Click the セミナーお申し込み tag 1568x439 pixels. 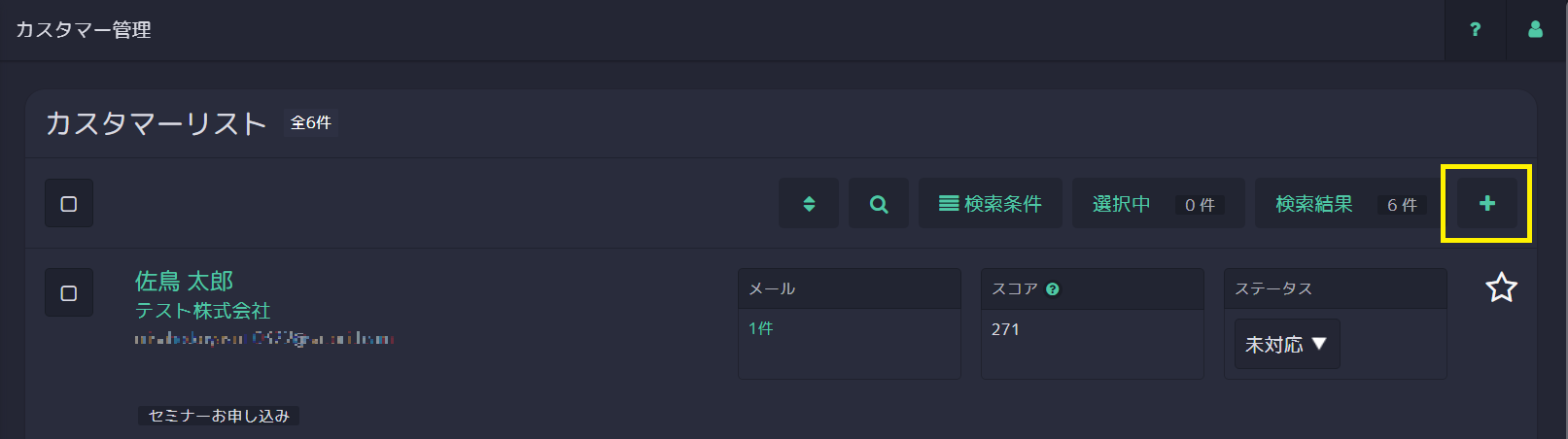tap(219, 416)
